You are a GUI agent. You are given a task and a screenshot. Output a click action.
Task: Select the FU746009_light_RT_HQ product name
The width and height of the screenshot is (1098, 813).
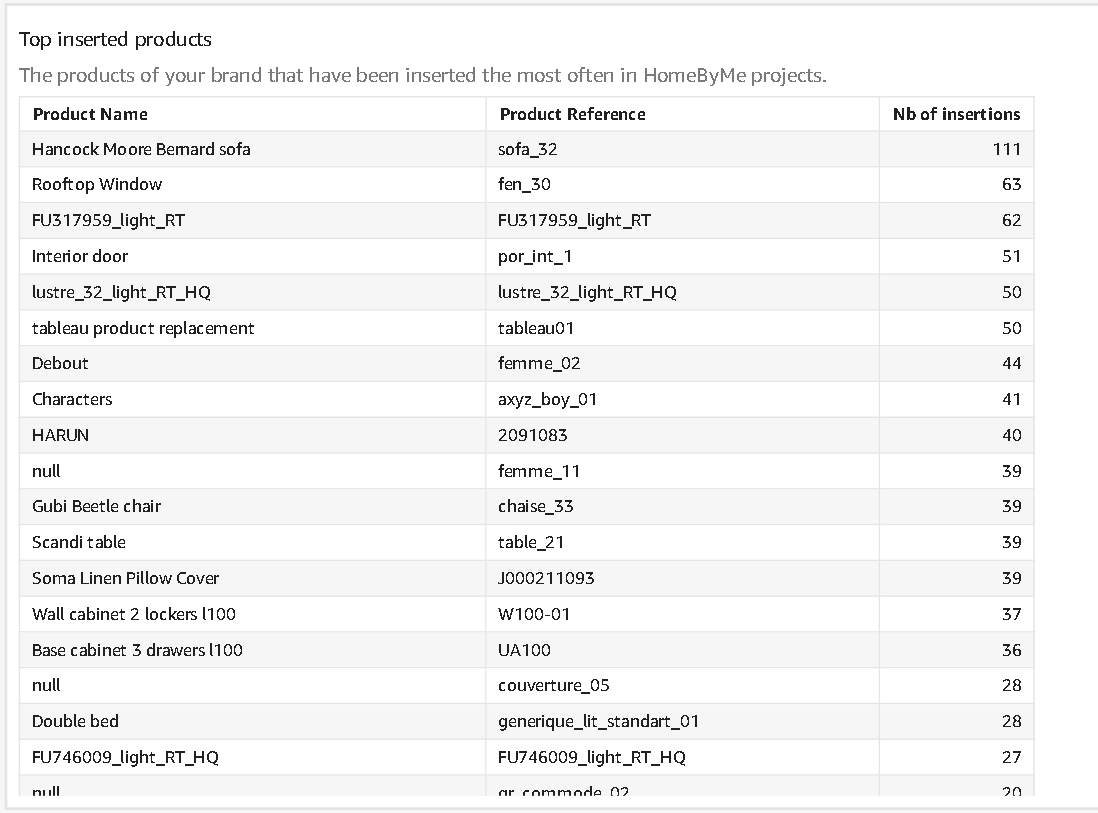[x=125, y=757]
